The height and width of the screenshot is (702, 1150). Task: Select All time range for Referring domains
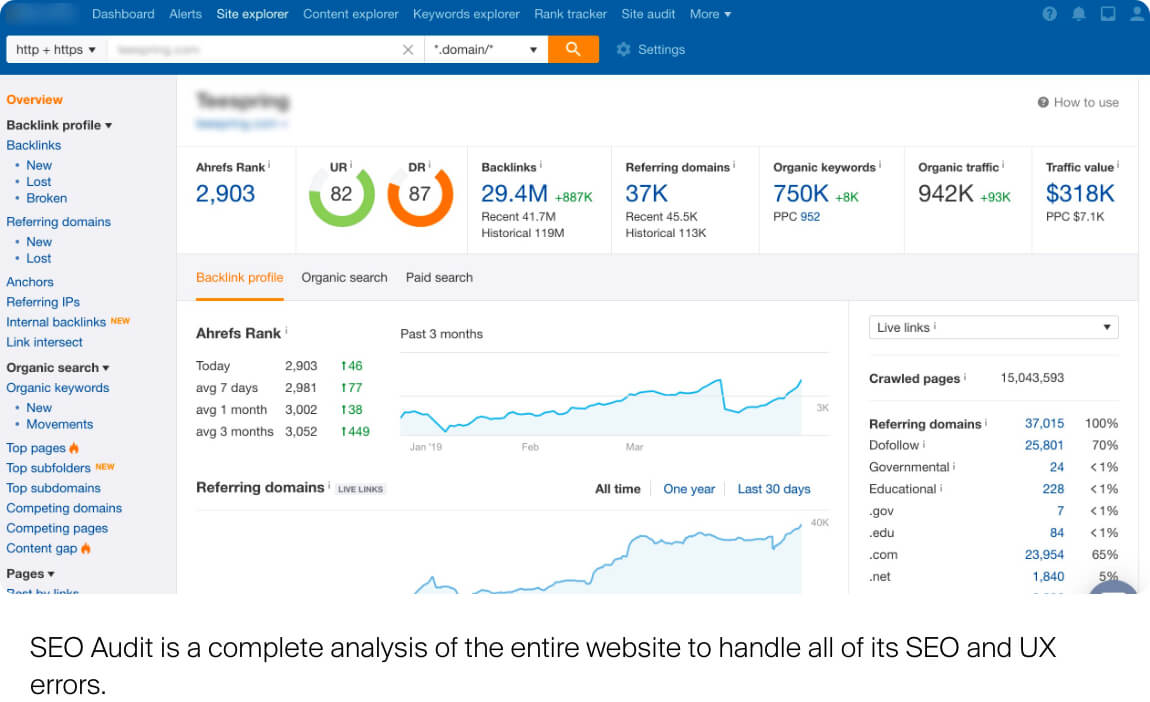tap(618, 489)
